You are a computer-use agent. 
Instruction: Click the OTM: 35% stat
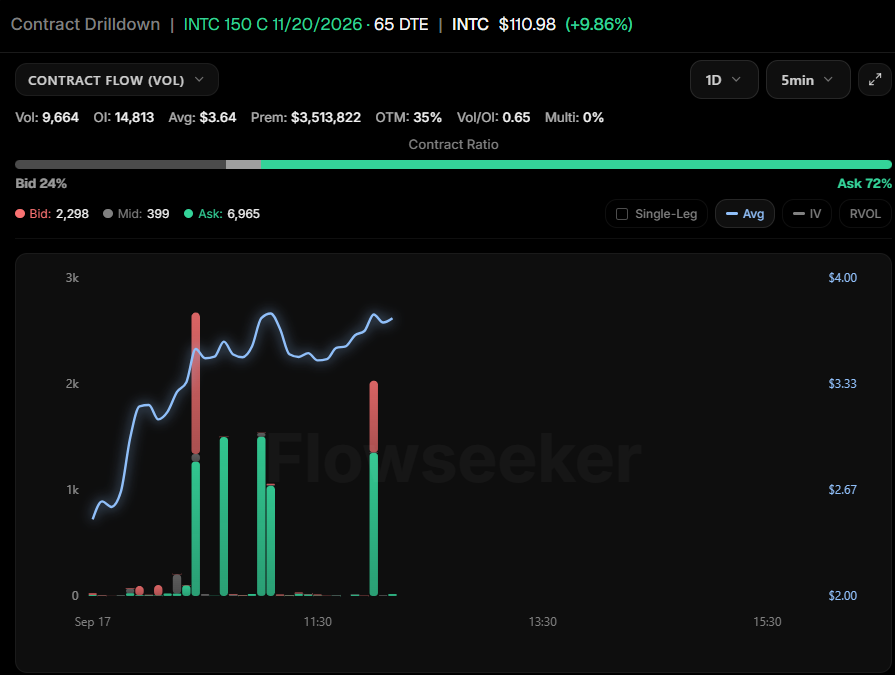click(x=409, y=118)
